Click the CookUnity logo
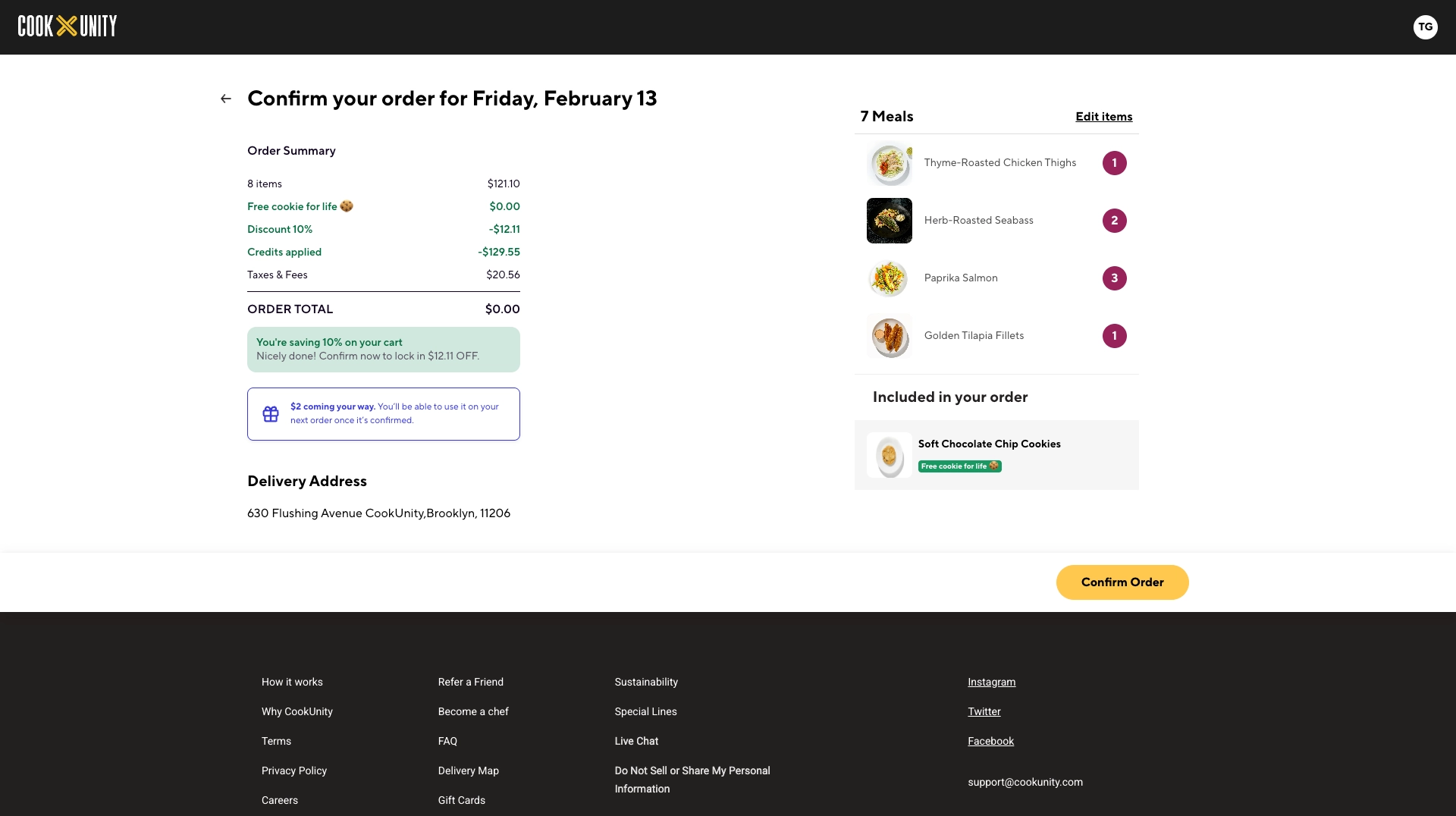The image size is (1456, 816). coord(67,27)
